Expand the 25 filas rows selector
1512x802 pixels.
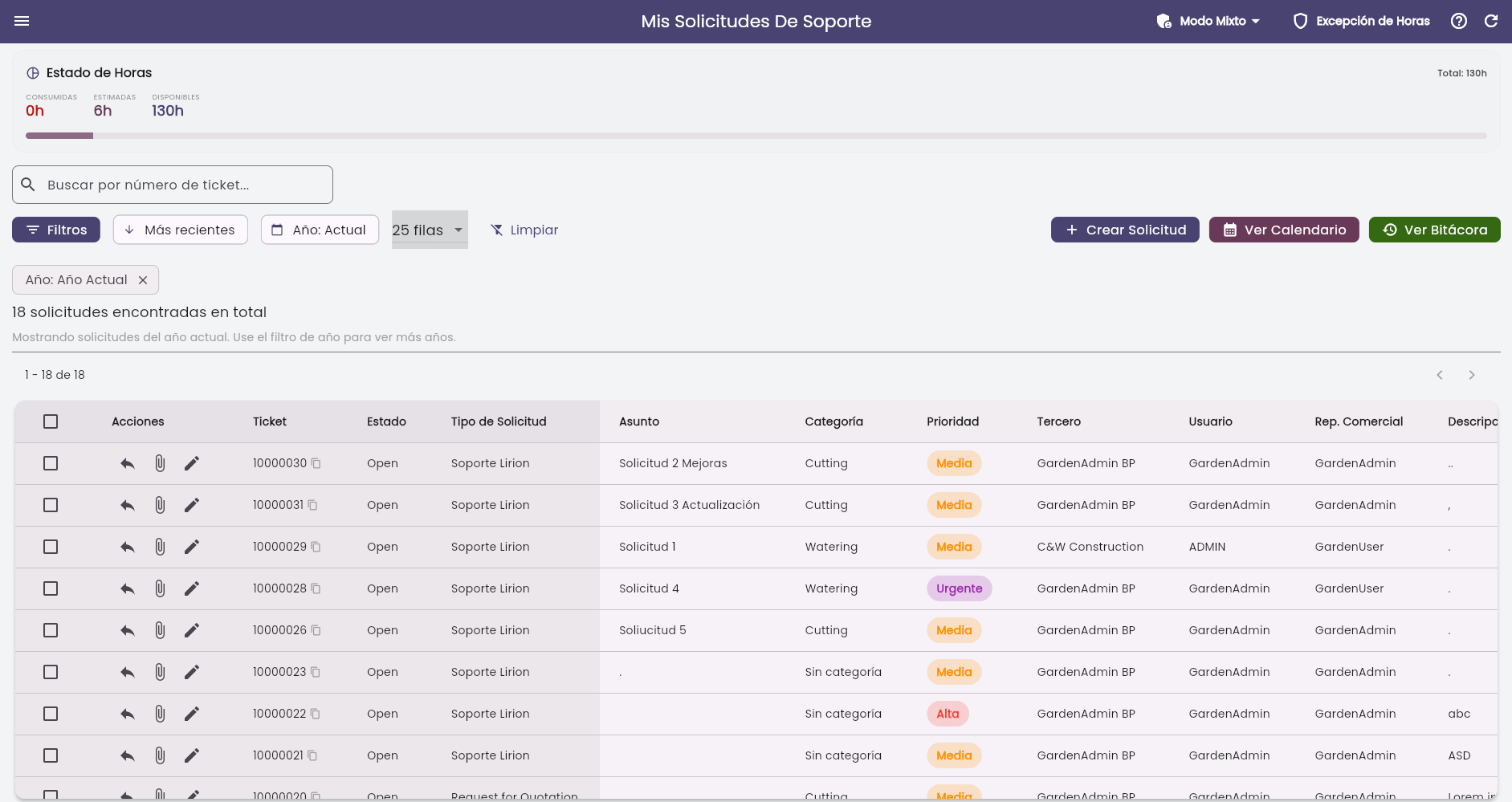point(430,230)
